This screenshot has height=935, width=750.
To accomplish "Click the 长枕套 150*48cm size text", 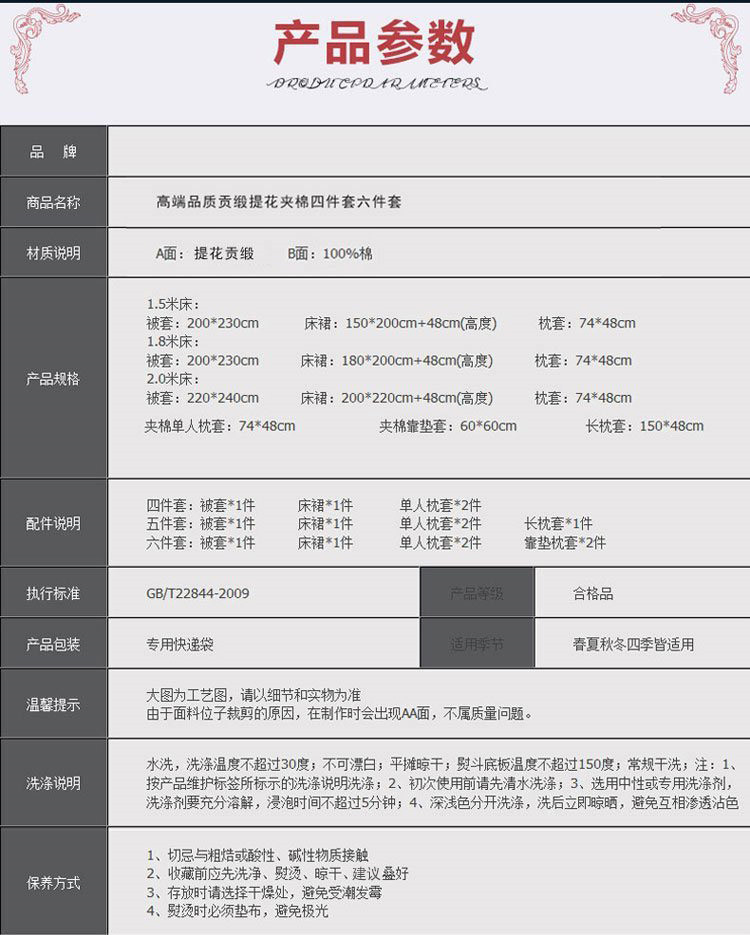I will pyautogui.click(x=644, y=426).
